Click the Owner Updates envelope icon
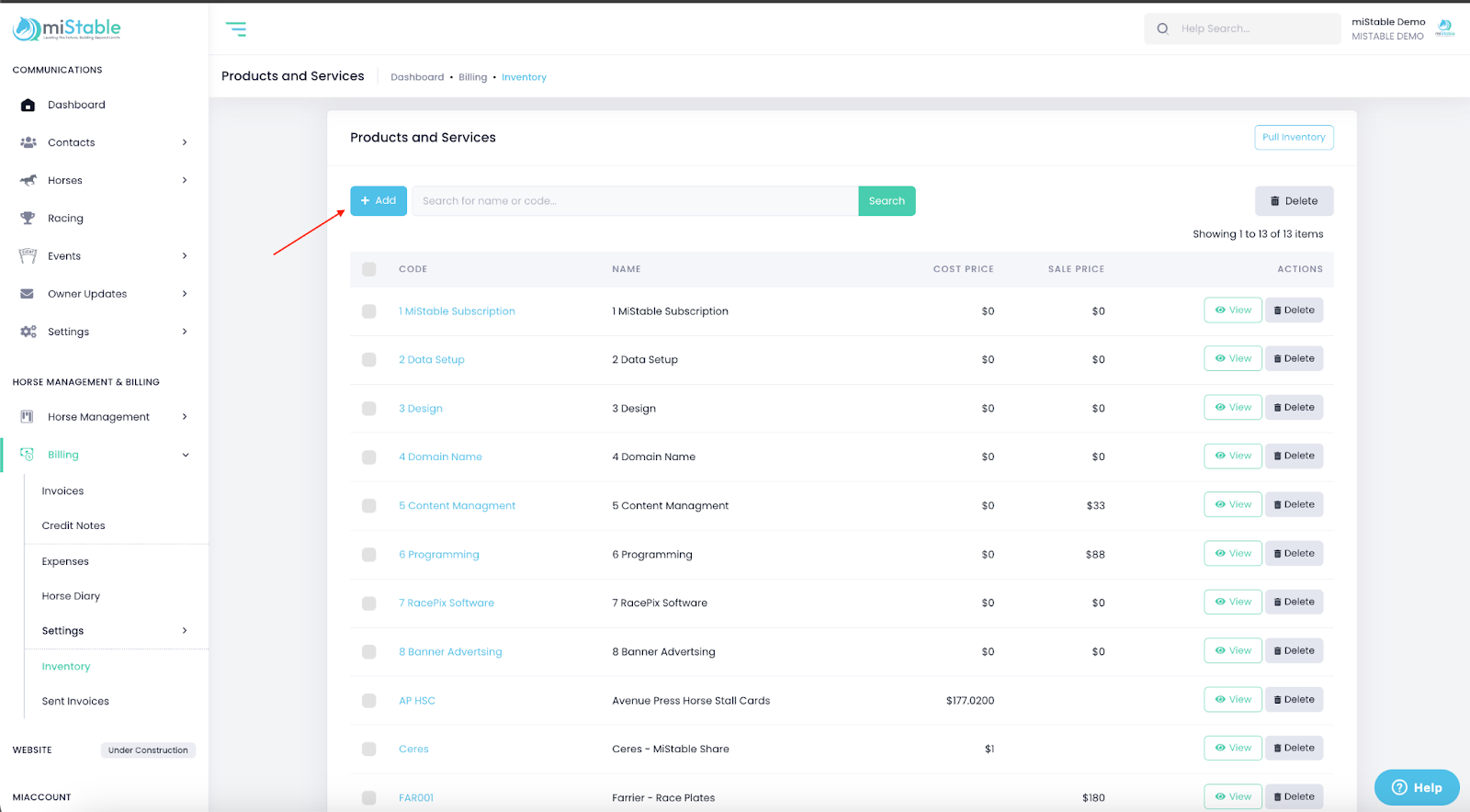This screenshot has width=1470, height=812. coord(28,294)
